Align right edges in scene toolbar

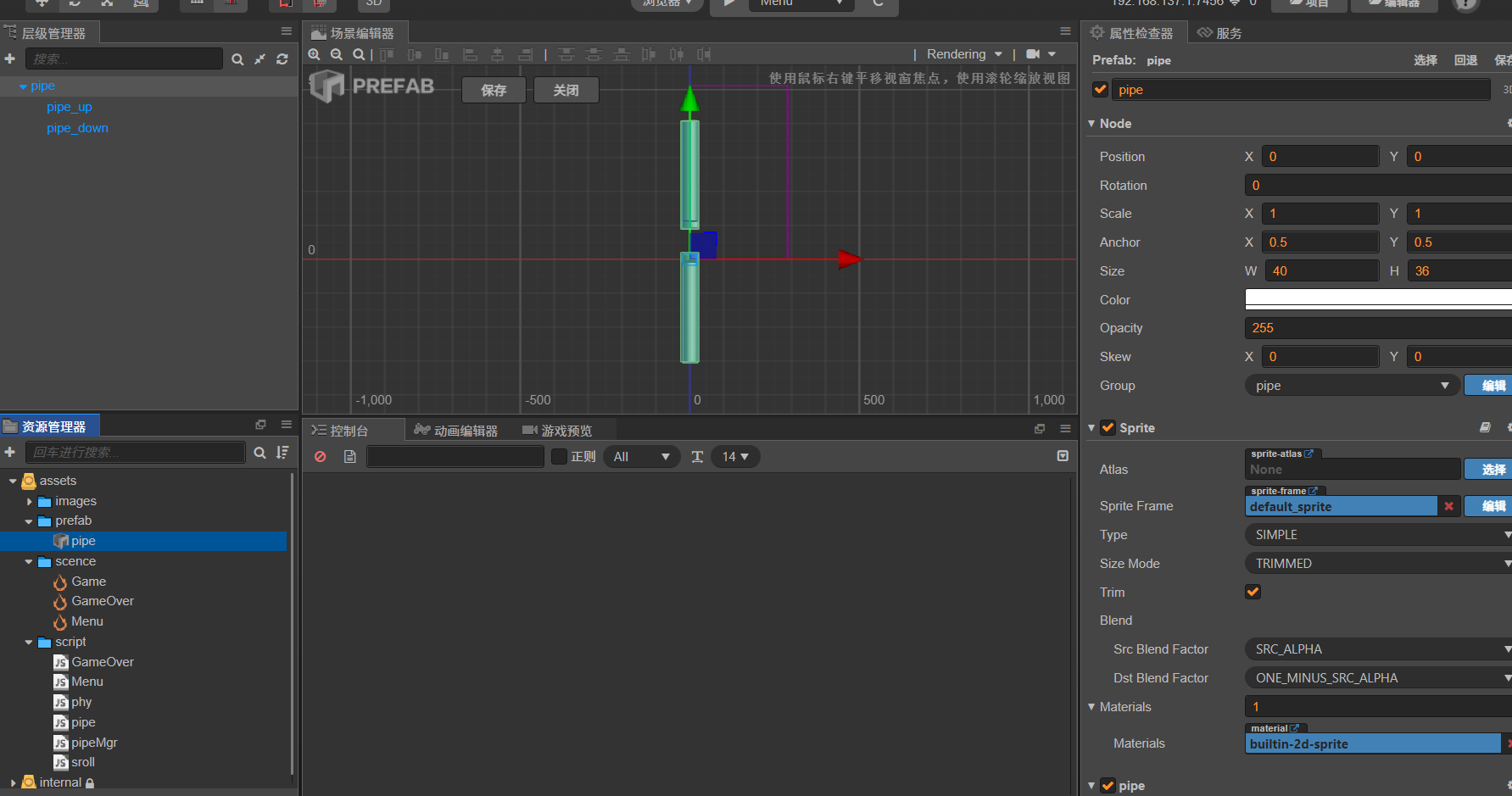pyautogui.click(x=525, y=54)
